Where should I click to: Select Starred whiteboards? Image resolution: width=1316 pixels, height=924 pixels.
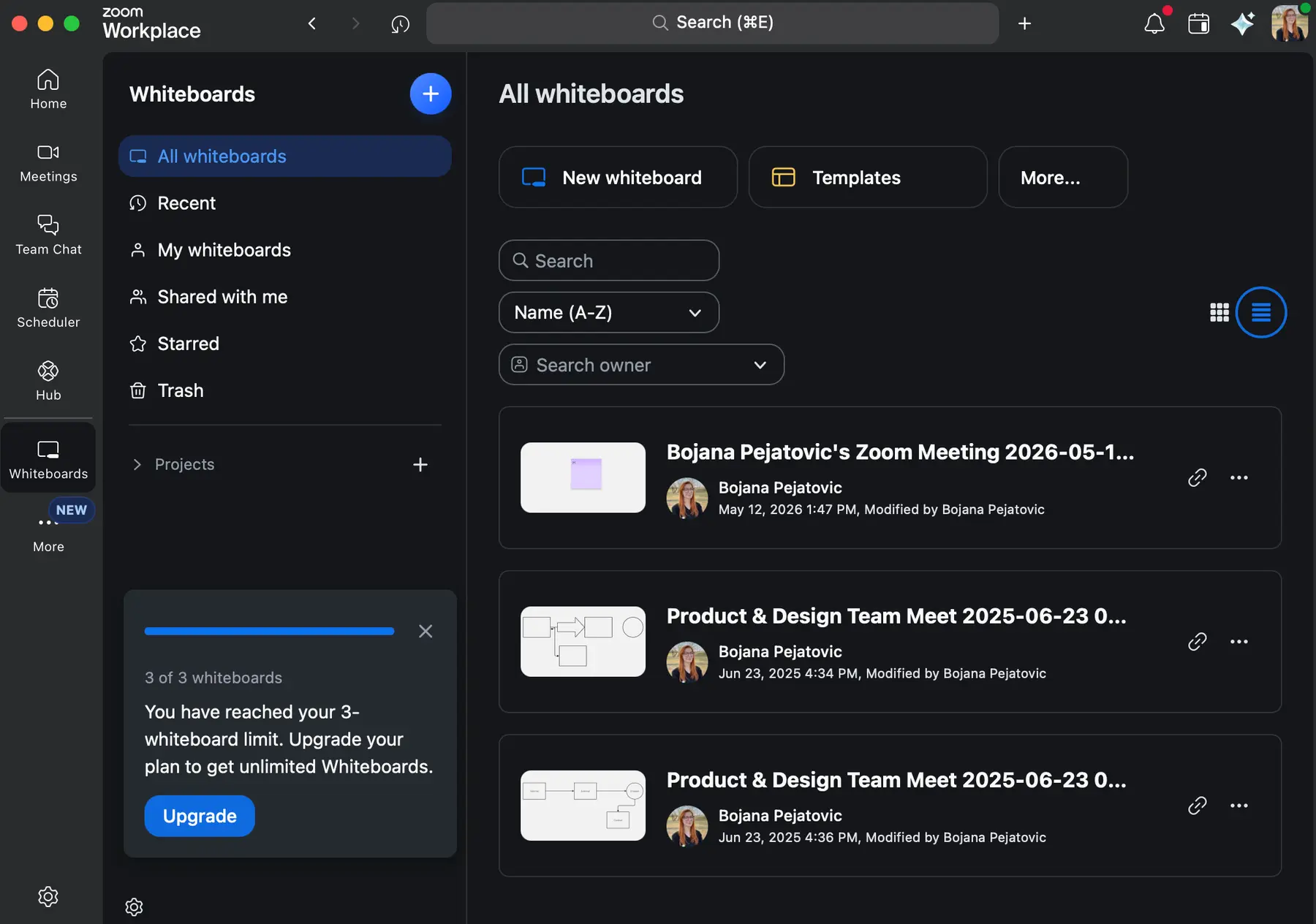coord(285,343)
